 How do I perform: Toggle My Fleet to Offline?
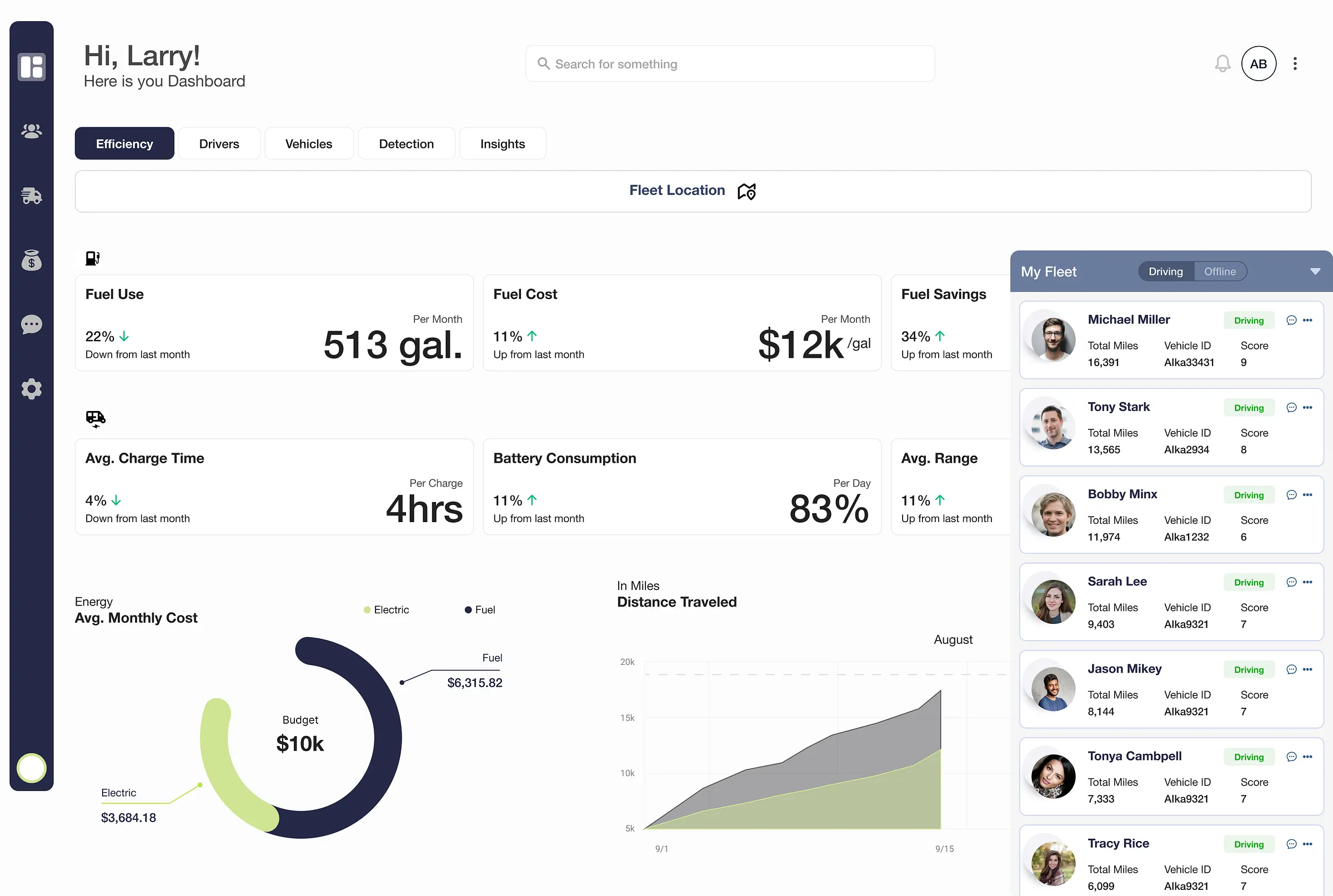pos(1220,272)
